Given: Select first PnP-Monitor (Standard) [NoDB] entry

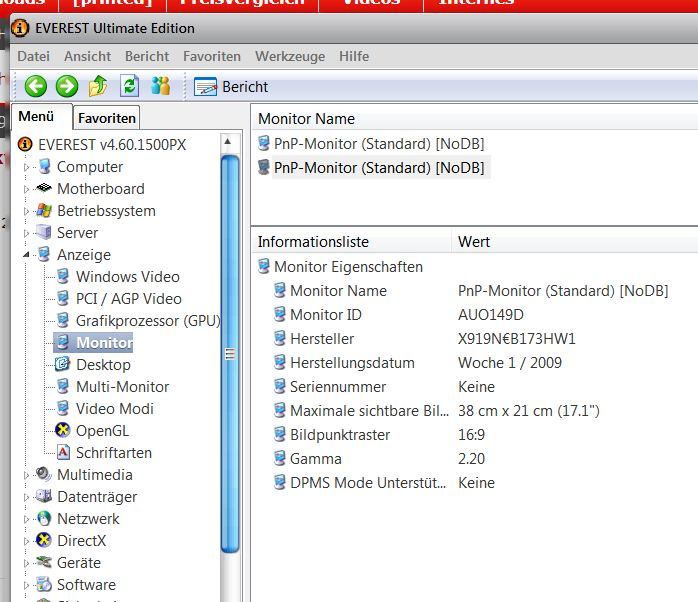Looking at the screenshot, I should [x=379, y=144].
